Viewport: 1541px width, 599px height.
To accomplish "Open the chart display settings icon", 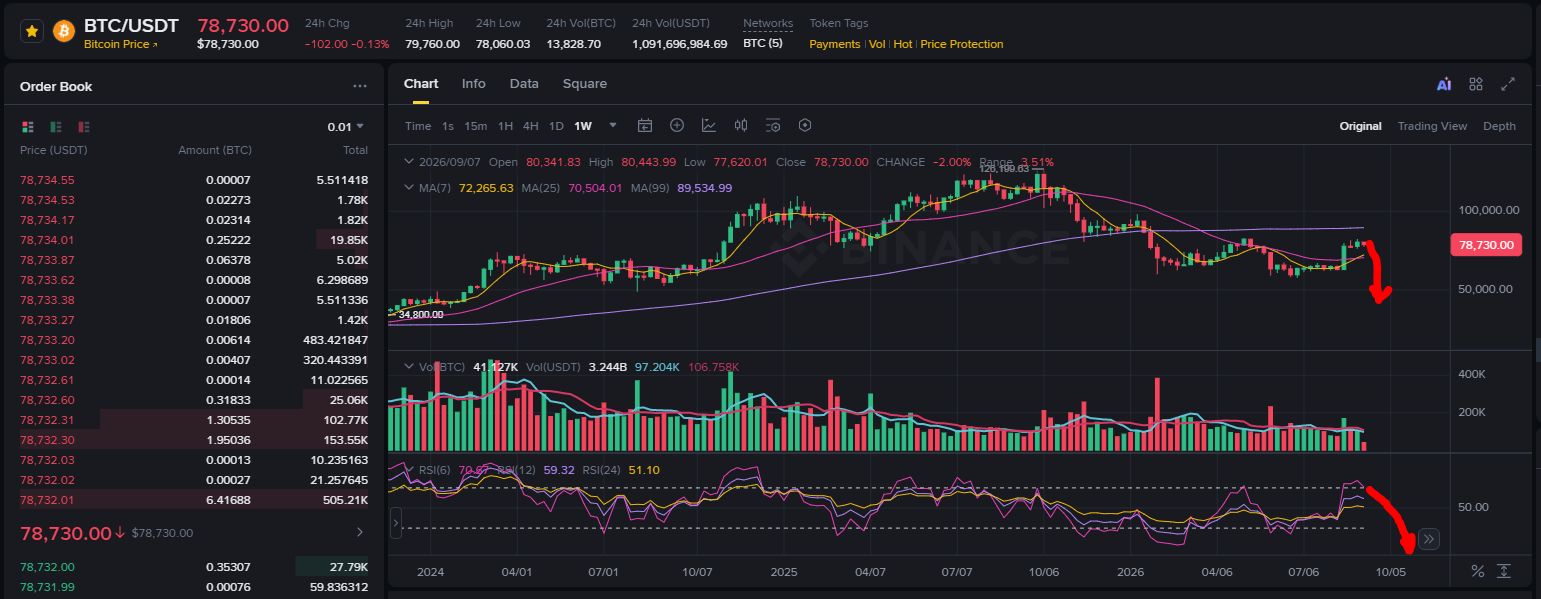I will [x=773, y=126].
